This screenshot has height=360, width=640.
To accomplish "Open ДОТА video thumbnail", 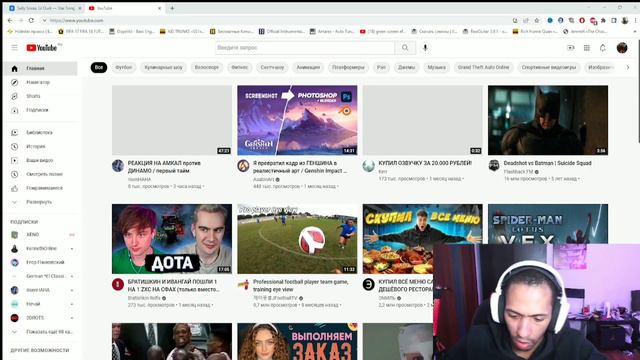I will point(172,239).
